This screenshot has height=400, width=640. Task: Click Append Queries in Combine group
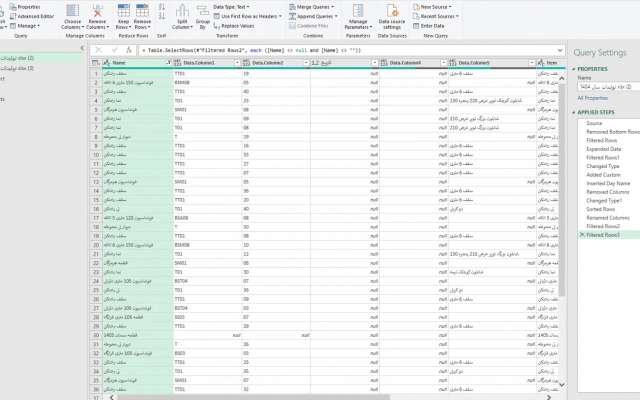(313, 16)
